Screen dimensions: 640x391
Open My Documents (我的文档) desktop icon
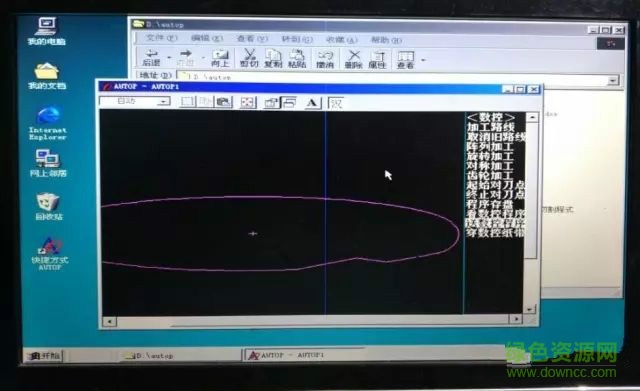pos(47,76)
